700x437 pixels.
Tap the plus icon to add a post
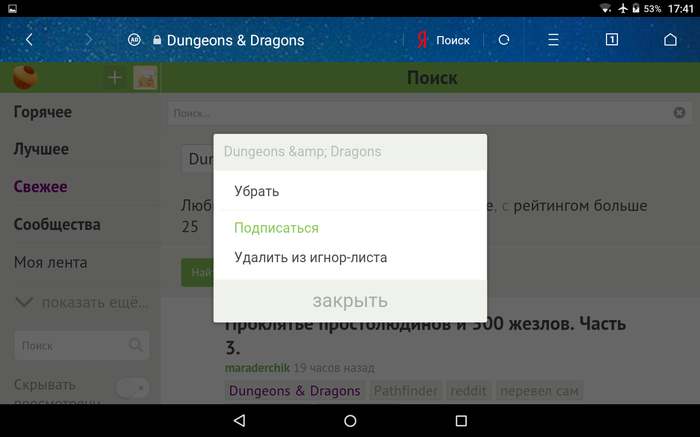114,78
